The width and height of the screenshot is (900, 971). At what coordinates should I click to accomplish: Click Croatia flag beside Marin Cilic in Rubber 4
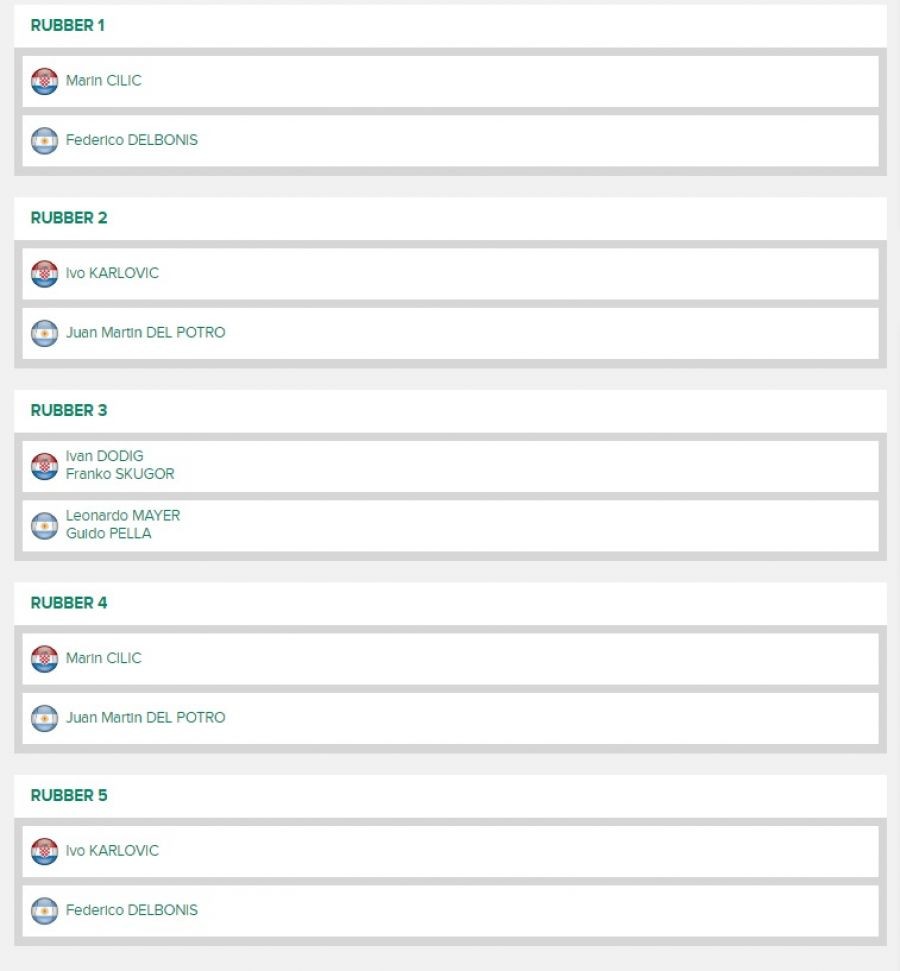pyautogui.click(x=44, y=659)
